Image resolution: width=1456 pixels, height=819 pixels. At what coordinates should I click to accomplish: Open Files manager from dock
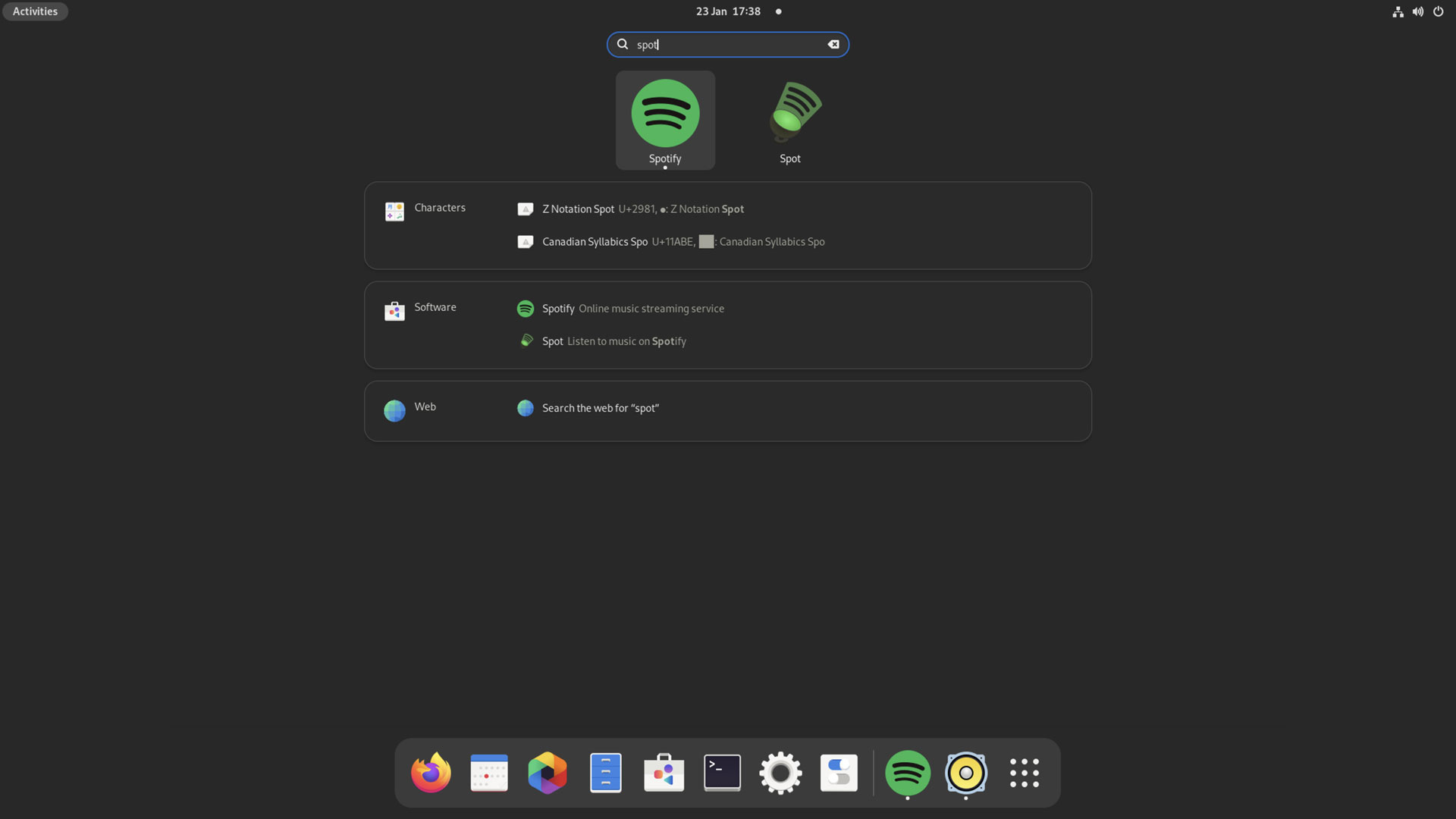click(605, 773)
